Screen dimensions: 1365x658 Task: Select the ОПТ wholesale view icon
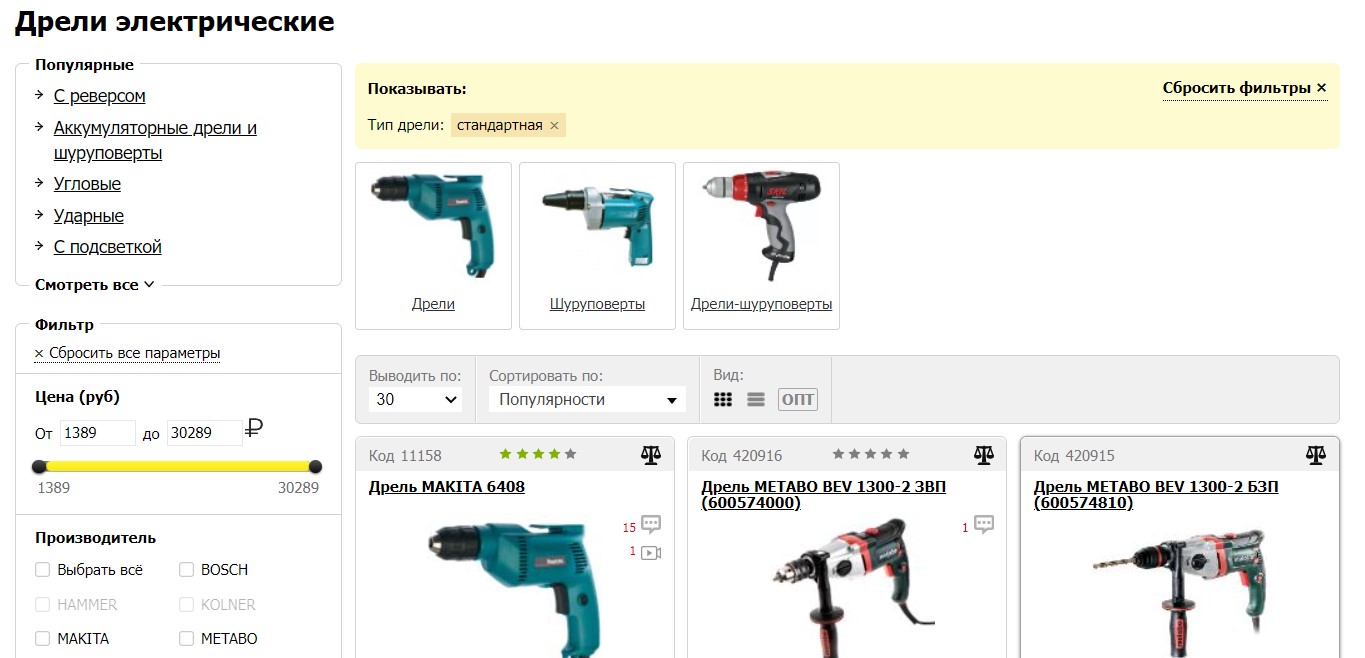[798, 400]
